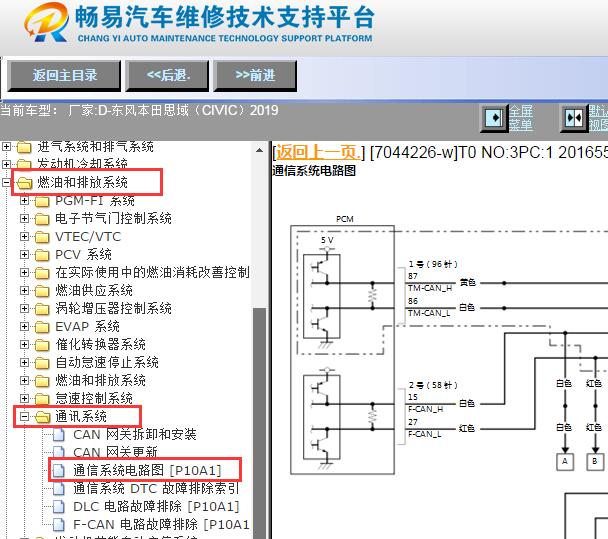Click the open 通讯系统 folder icon
The height and width of the screenshot is (539, 608).
click(42, 417)
